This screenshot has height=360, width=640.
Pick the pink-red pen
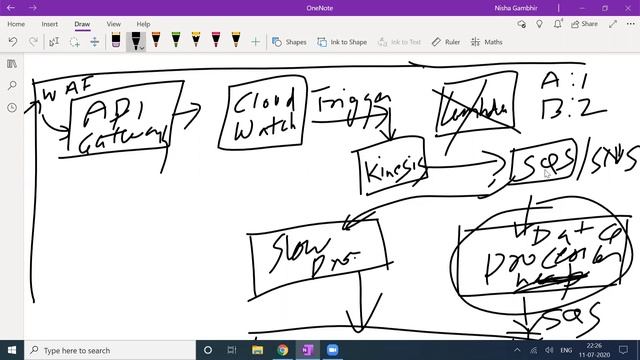(216, 40)
